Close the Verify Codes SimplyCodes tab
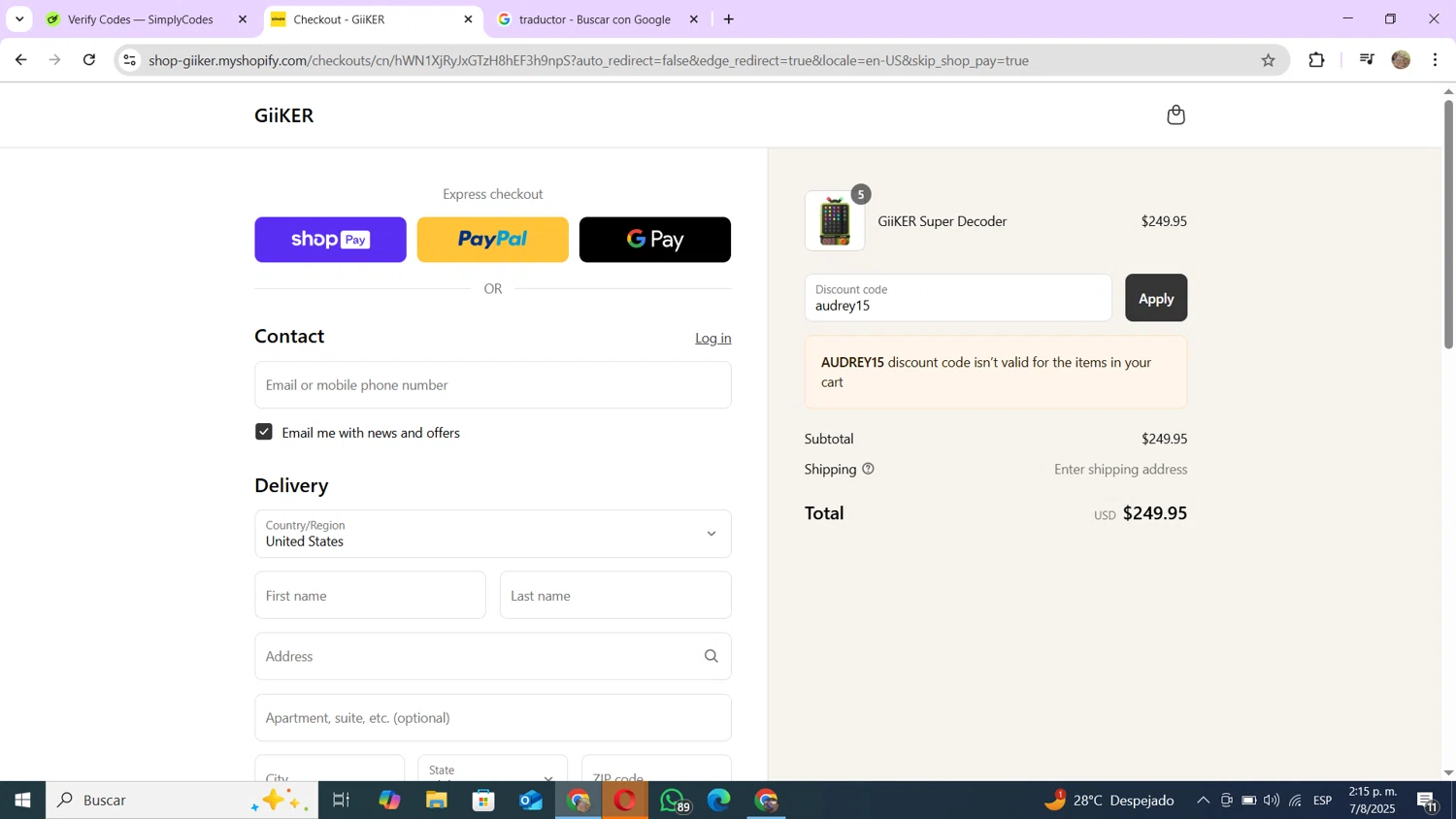Viewport: 1456px width, 819px height. point(243,19)
